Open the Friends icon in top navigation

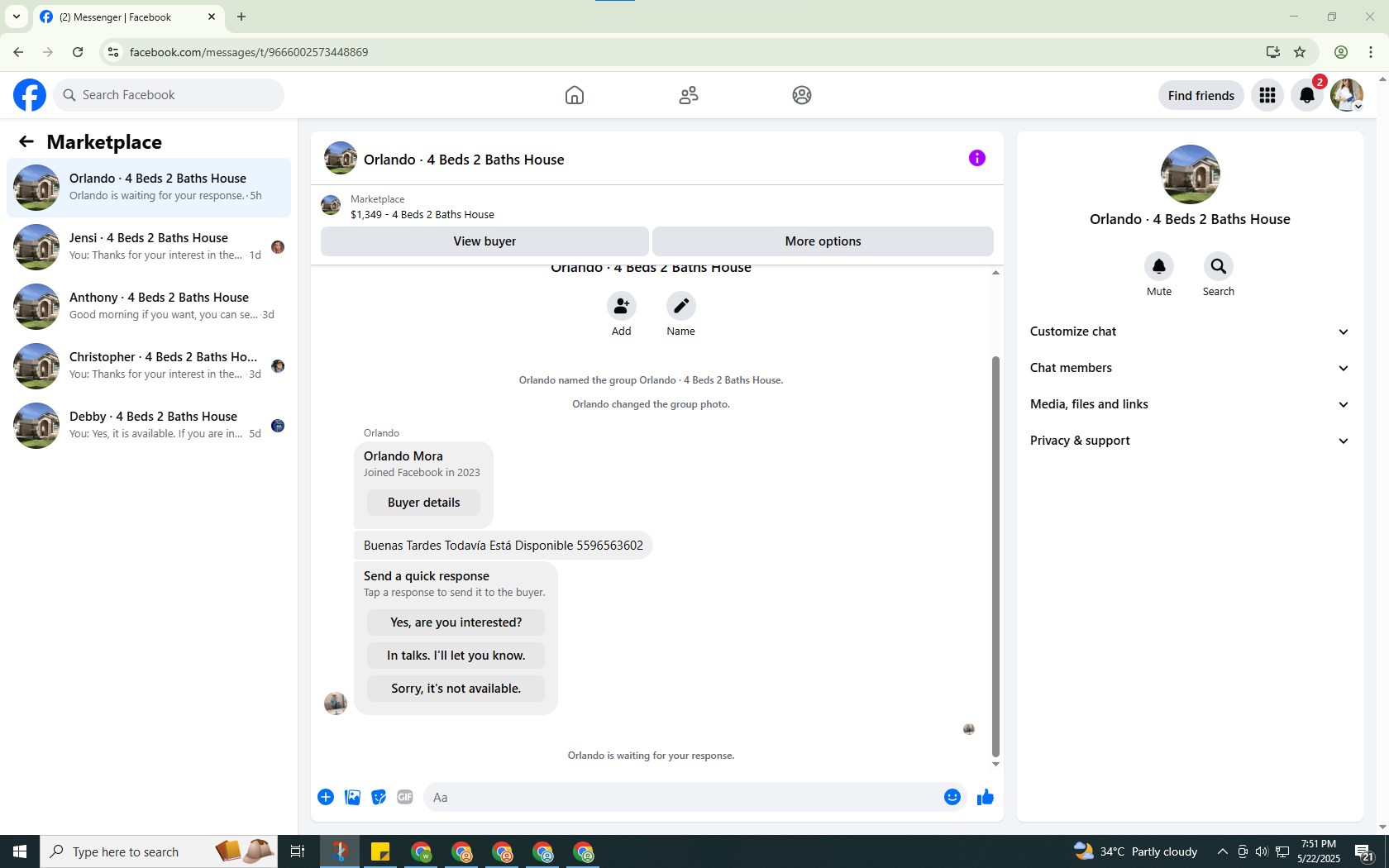pyautogui.click(x=689, y=95)
